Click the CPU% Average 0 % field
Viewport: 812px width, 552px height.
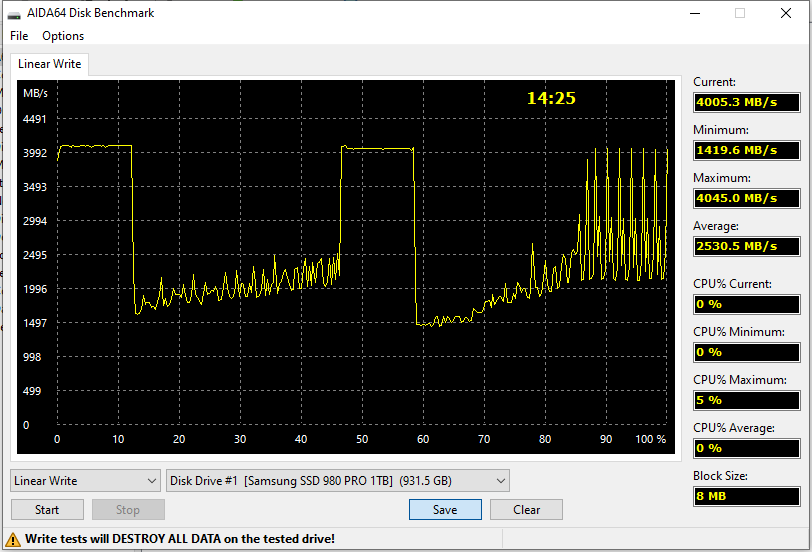click(747, 448)
